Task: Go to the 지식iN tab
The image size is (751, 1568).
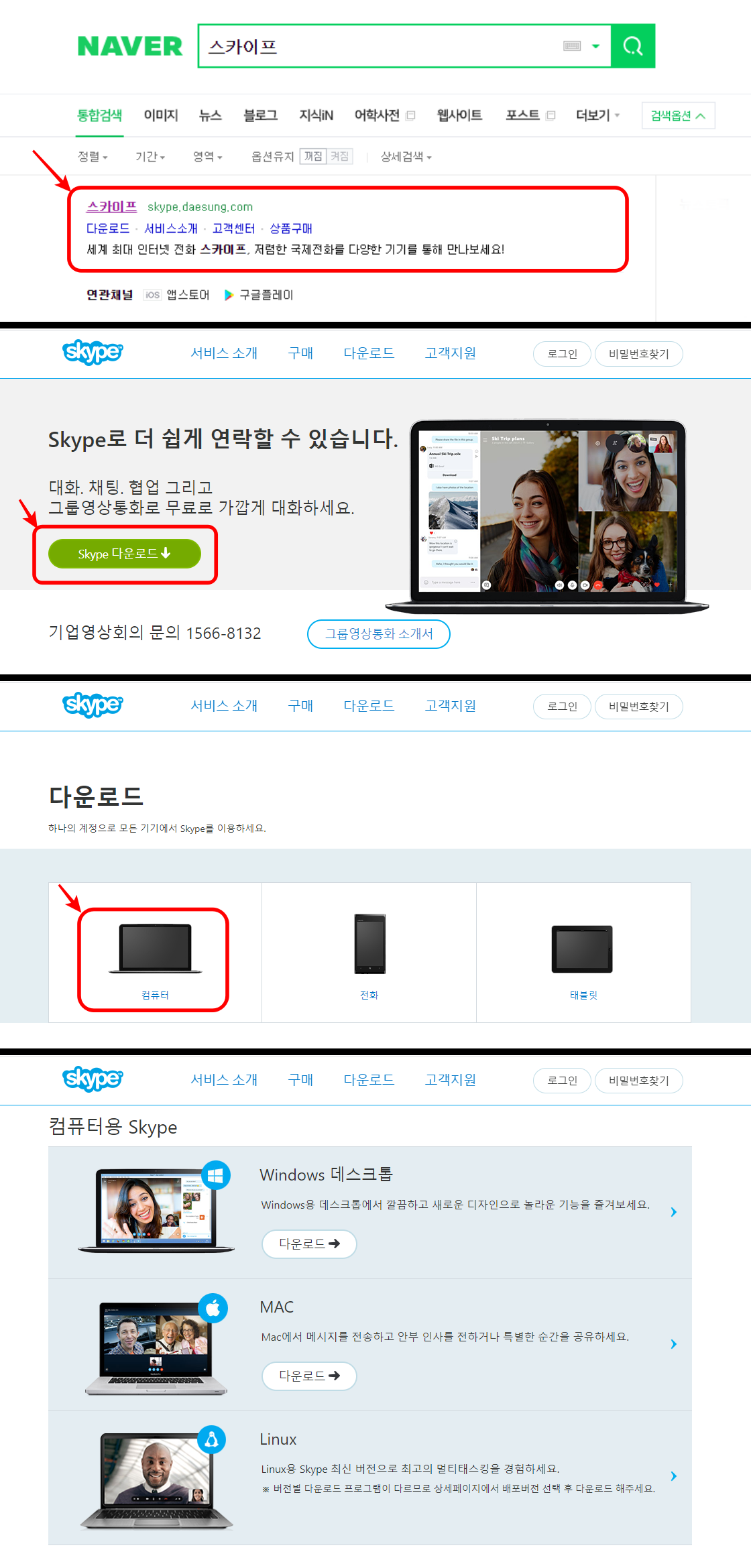Action: click(316, 115)
